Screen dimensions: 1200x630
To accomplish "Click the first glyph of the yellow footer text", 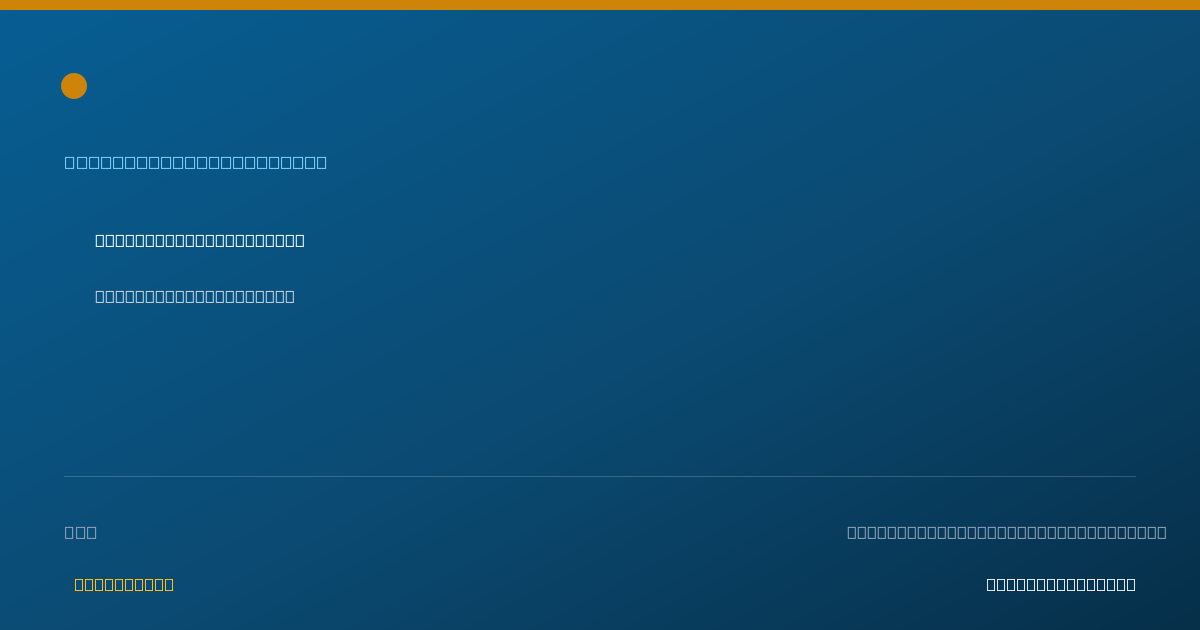I will point(79,584).
